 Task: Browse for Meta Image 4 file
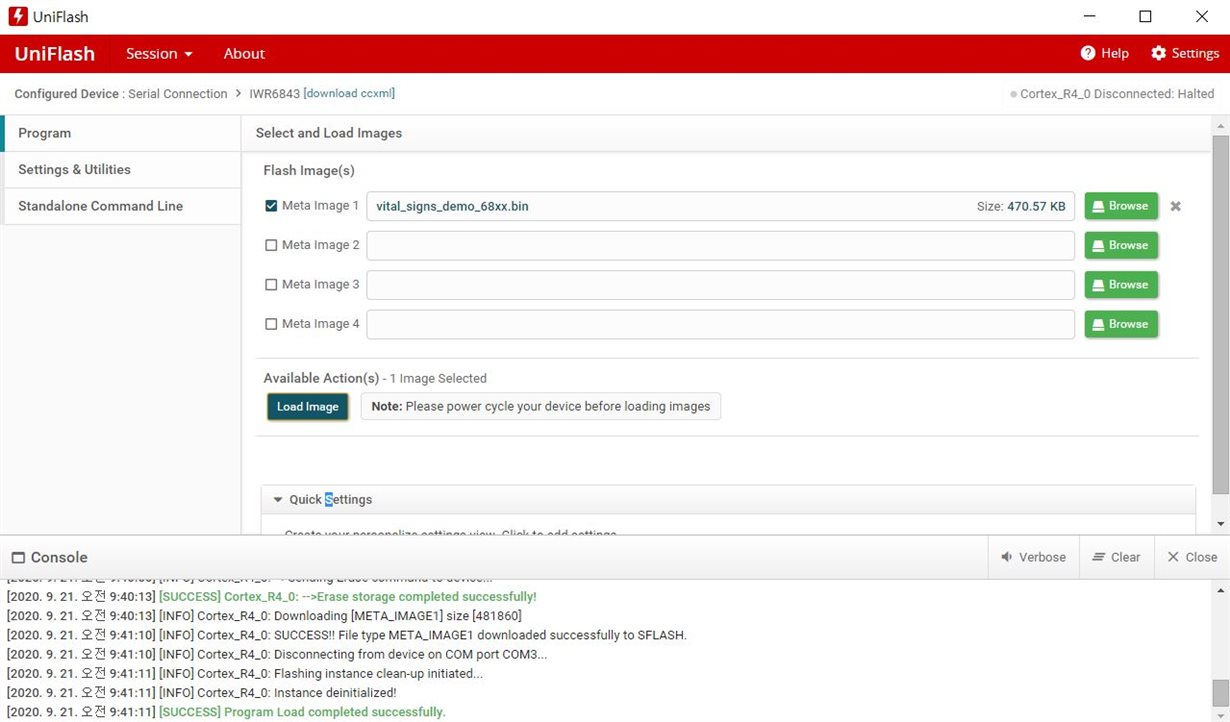[x=1121, y=324]
